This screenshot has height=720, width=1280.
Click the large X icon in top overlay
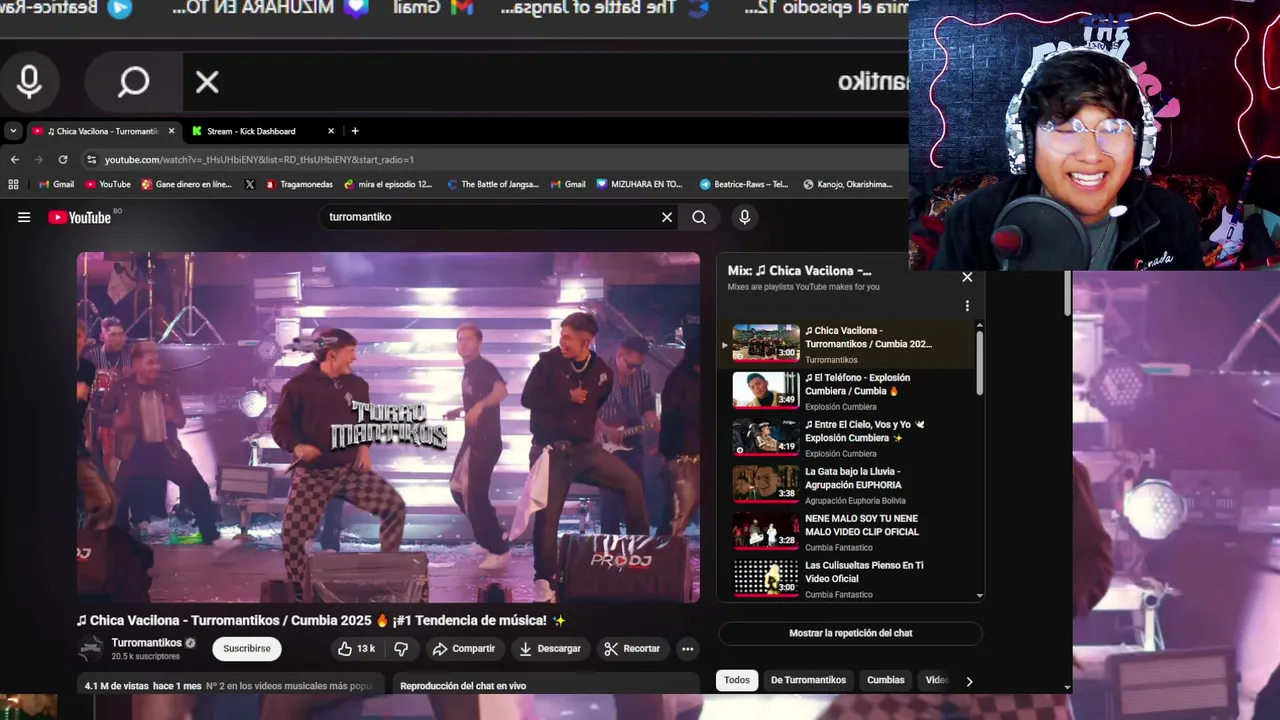tap(207, 82)
